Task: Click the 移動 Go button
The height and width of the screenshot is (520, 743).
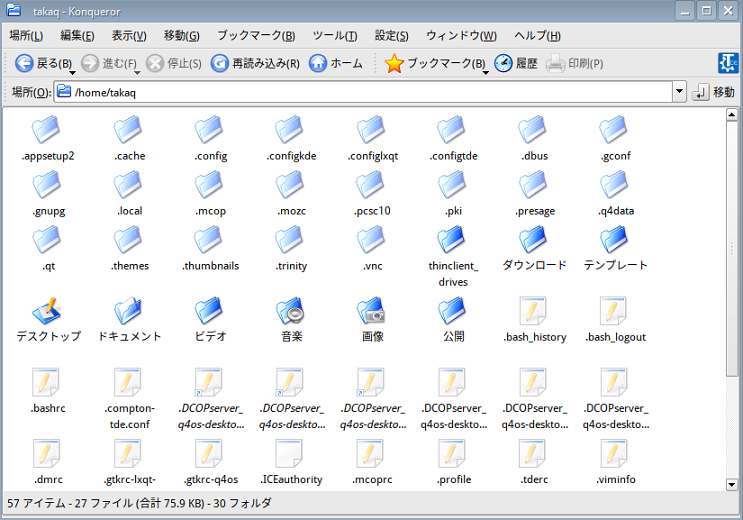Action: [714, 92]
